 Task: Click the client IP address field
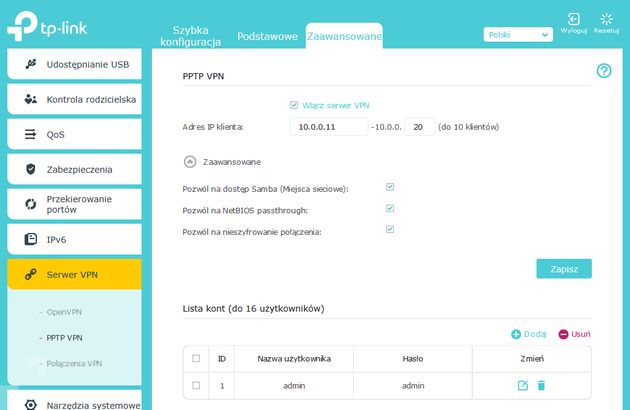click(329, 127)
